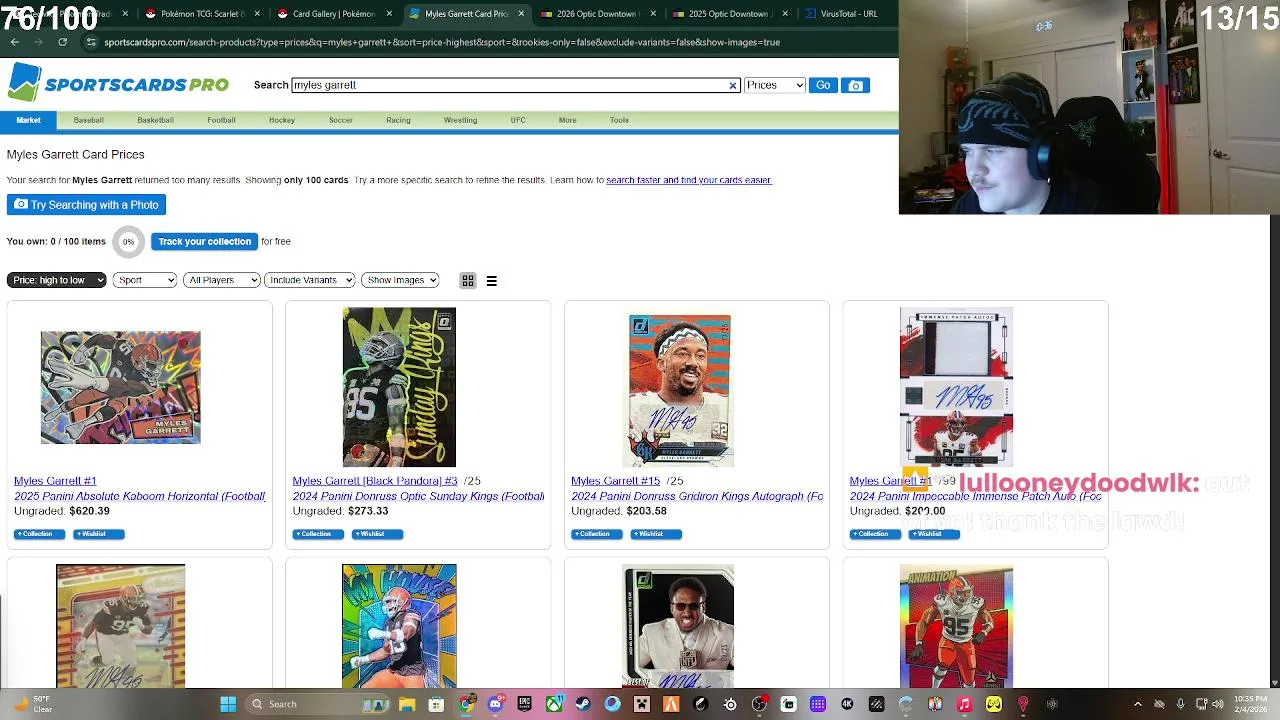Switch to list view icon
The width and height of the screenshot is (1280, 720).
click(x=492, y=281)
